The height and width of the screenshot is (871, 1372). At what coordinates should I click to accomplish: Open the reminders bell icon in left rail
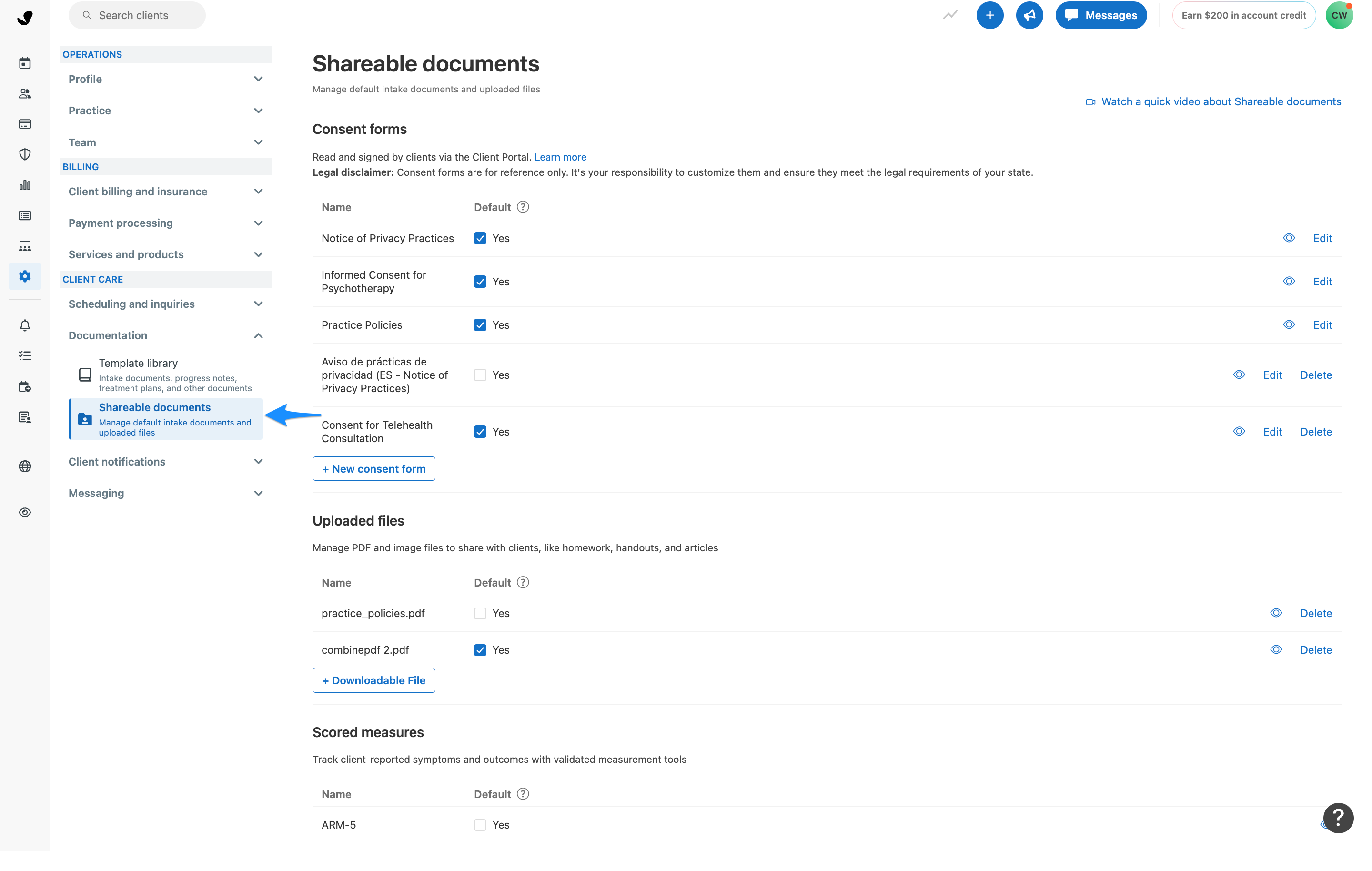24,325
